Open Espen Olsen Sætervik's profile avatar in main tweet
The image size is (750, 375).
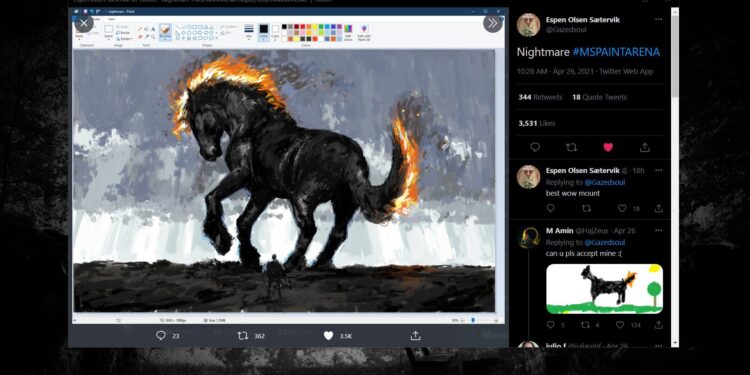pyautogui.click(x=528, y=25)
